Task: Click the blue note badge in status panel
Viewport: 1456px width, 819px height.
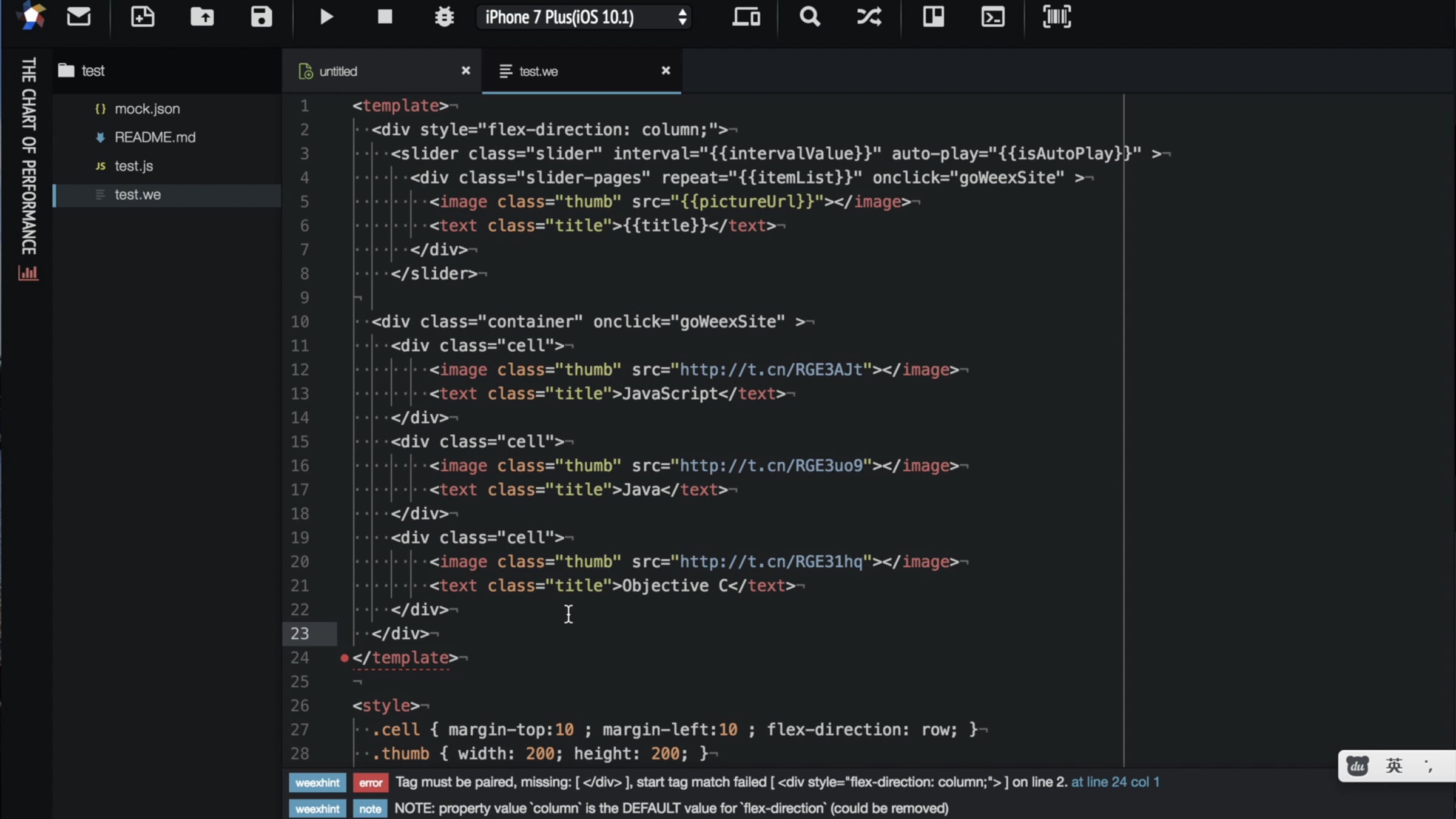Action: 370,809
